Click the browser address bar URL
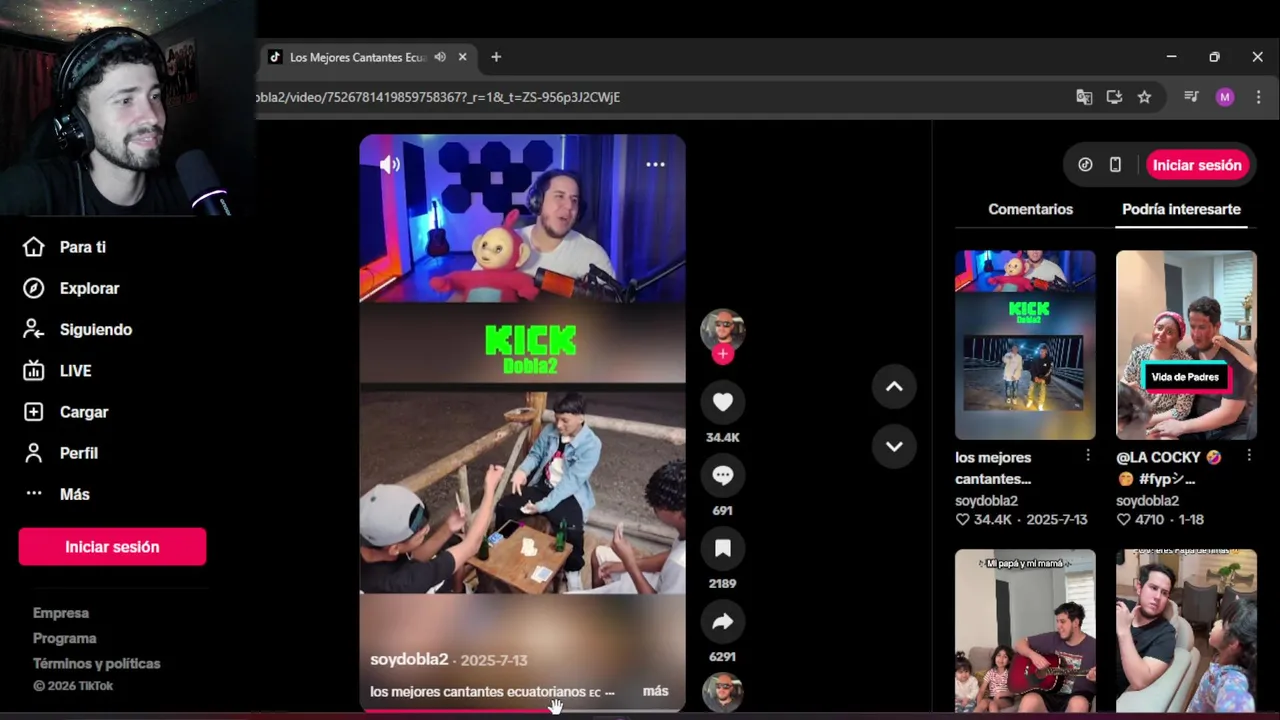Screen dimensions: 1280x720 (438, 97)
